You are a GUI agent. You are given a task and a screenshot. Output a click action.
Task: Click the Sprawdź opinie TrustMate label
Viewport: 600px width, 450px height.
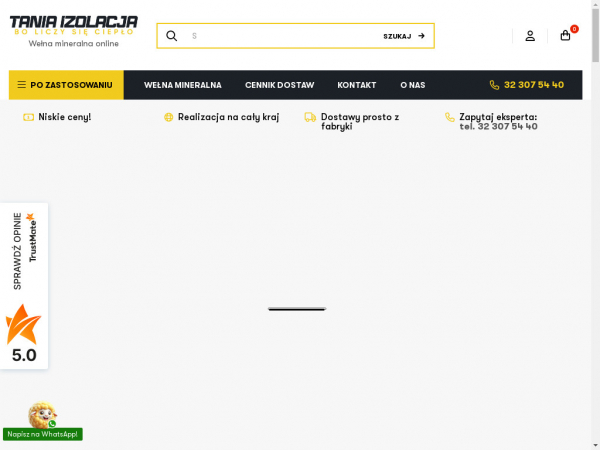(17, 251)
